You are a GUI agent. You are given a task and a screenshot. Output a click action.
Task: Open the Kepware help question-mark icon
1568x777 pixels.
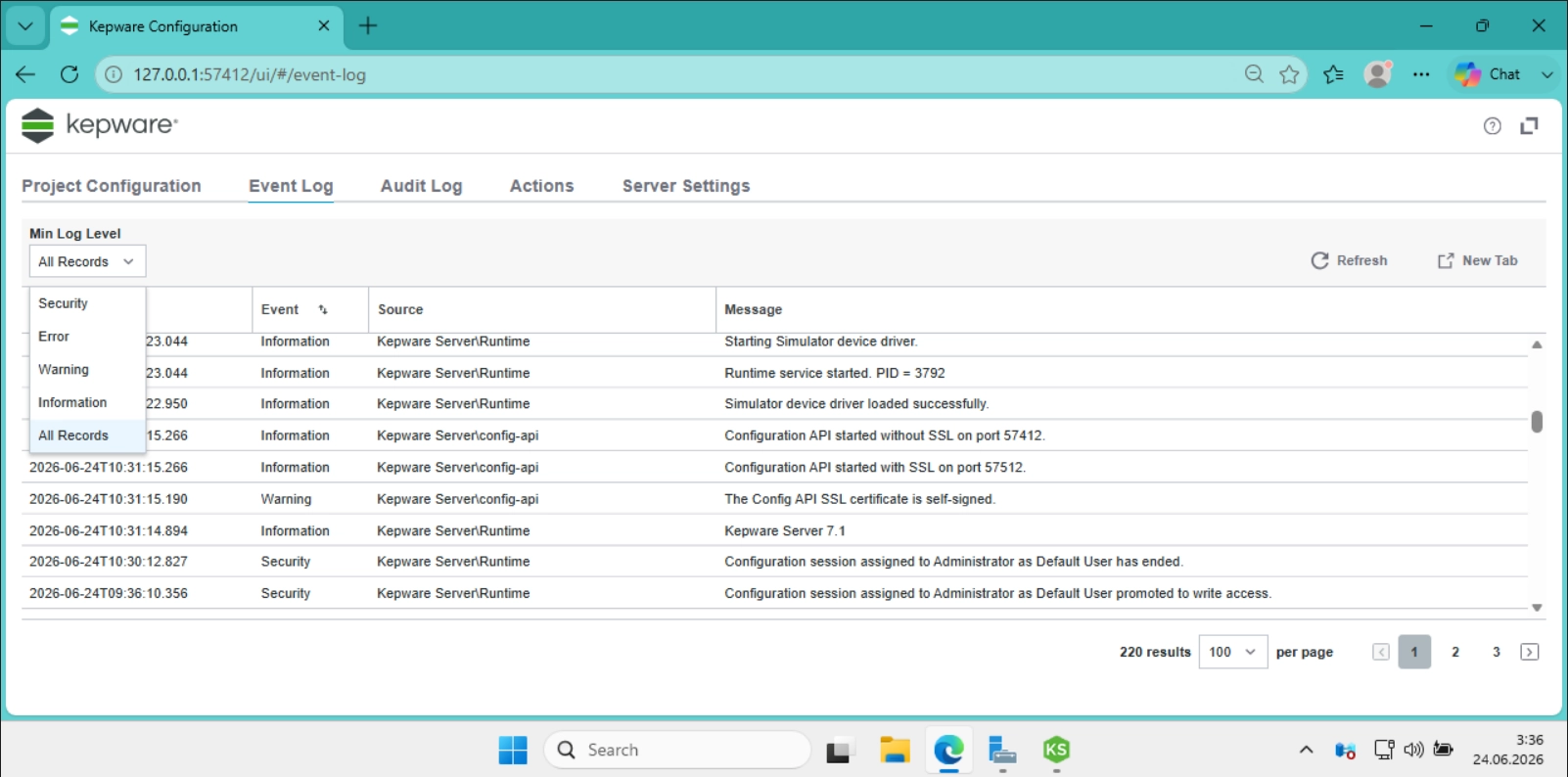click(1492, 125)
